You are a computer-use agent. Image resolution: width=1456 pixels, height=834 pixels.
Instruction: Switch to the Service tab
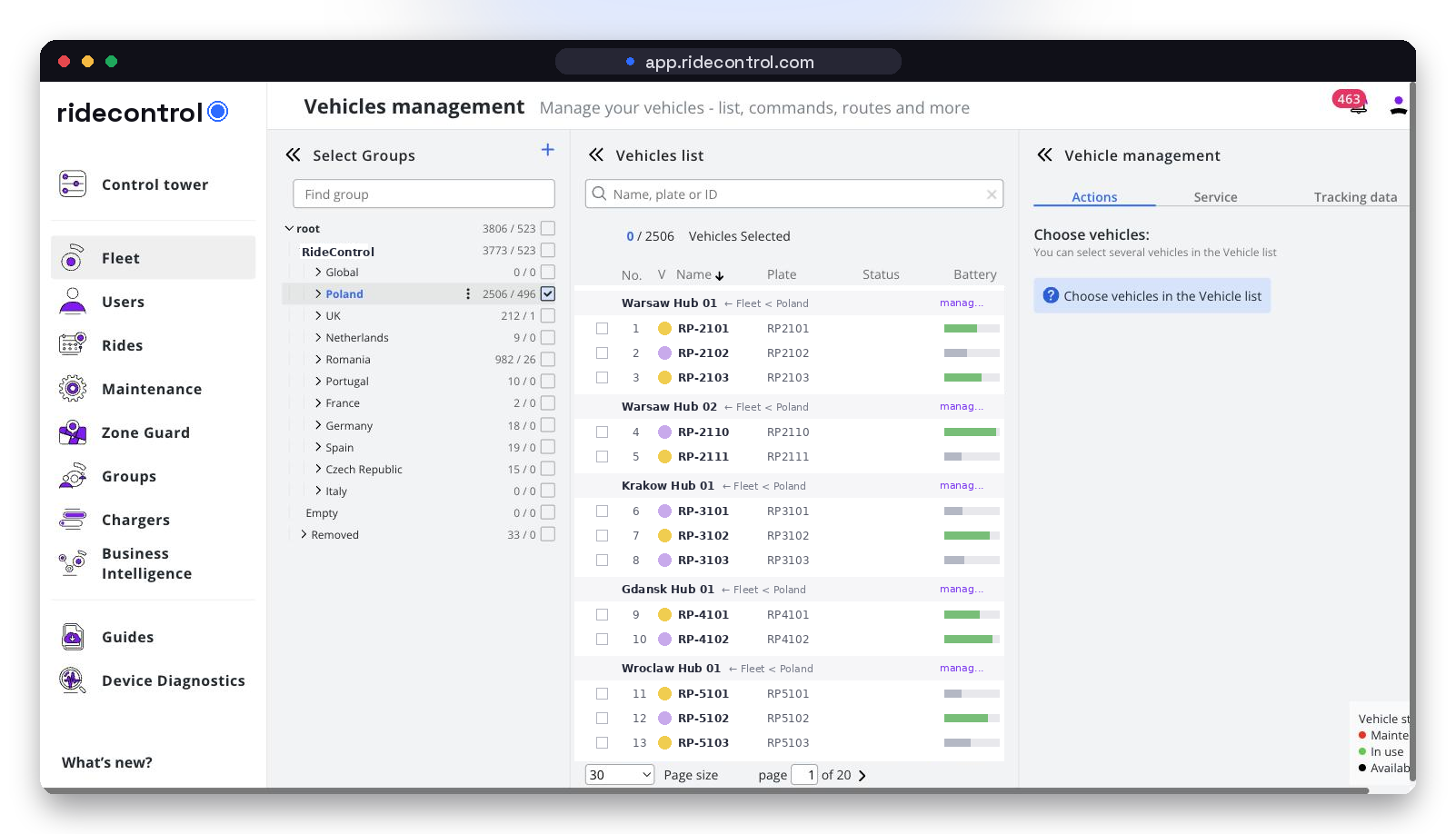[x=1215, y=197]
